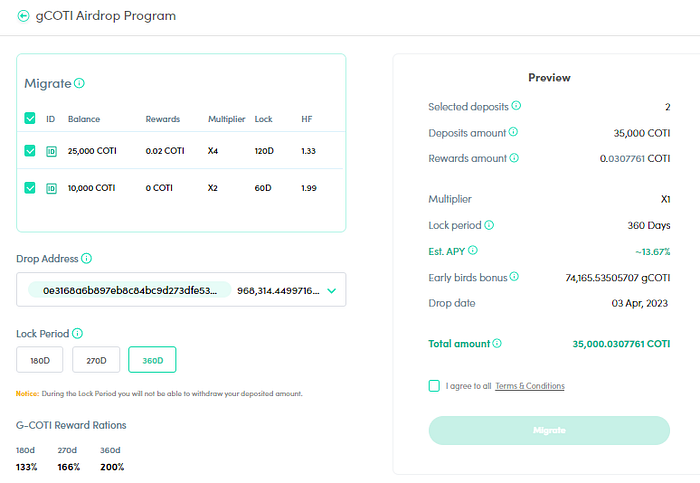Click the 120D lock cell
Image resolution: width=700 pixels, height=483 pixels.
[264, 151]
